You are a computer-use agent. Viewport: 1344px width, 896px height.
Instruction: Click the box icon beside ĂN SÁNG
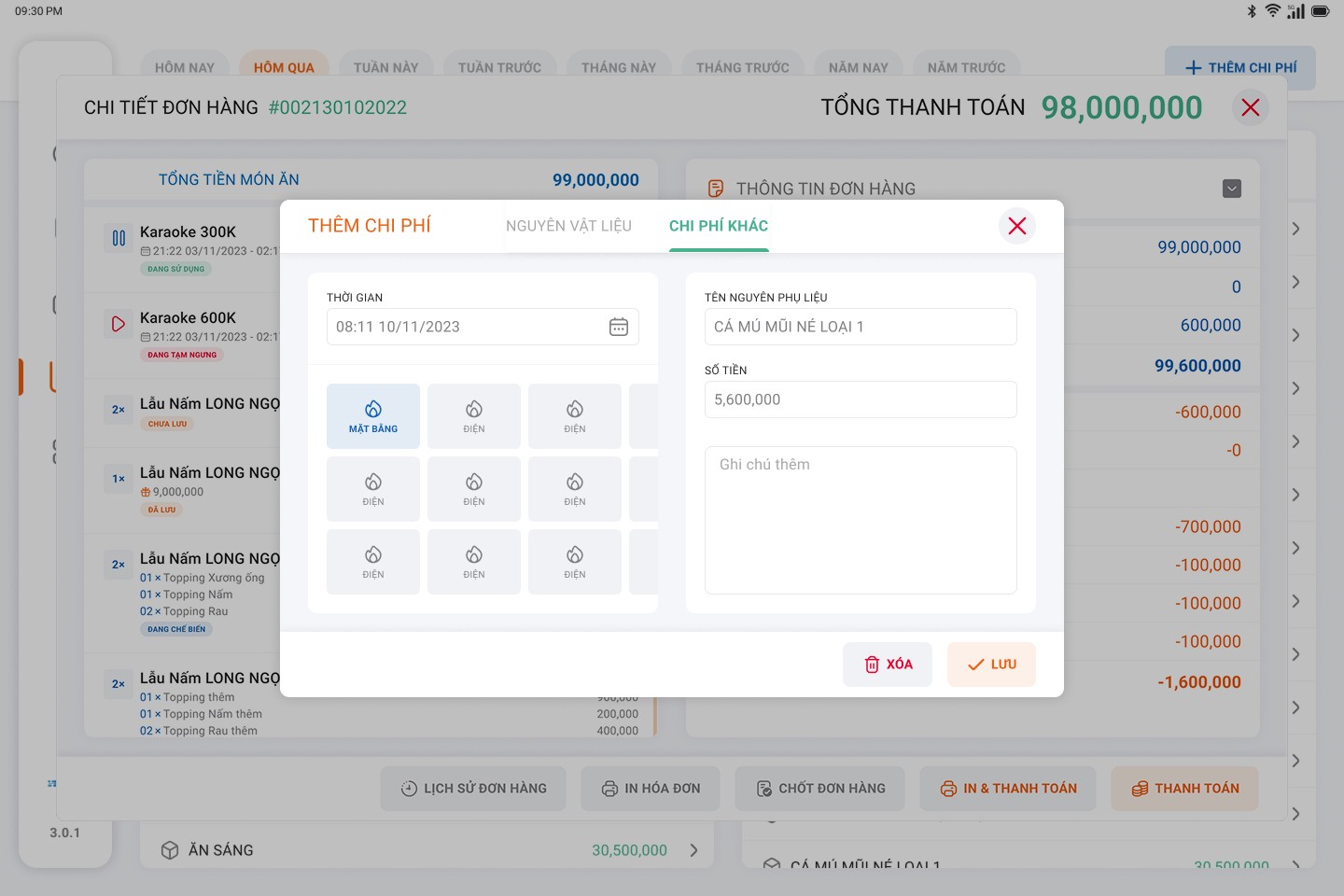(x=170, y=850)
